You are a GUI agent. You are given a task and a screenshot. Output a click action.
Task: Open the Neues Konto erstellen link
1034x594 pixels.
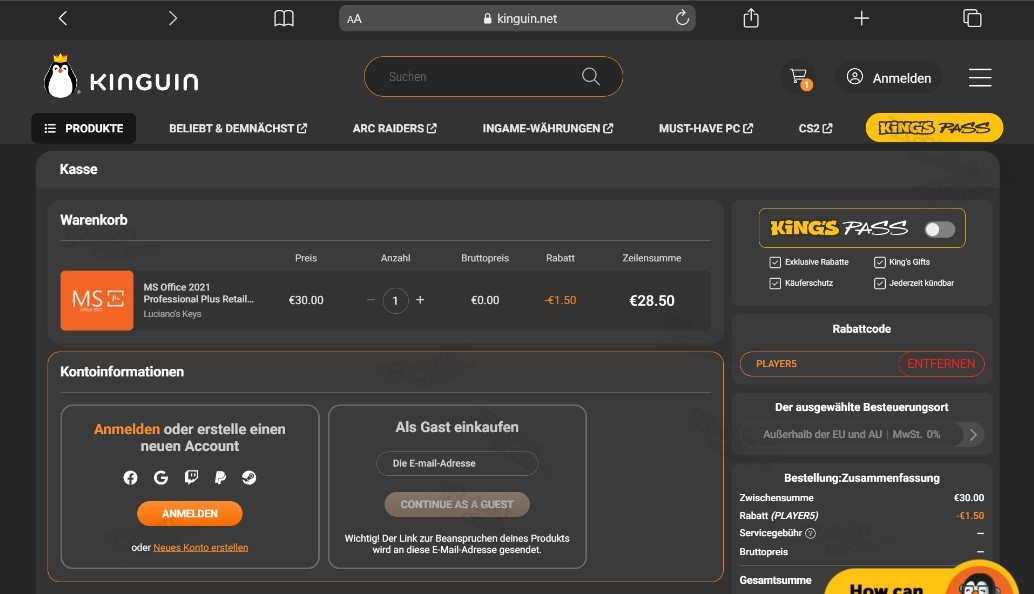(x=200, y=547)
